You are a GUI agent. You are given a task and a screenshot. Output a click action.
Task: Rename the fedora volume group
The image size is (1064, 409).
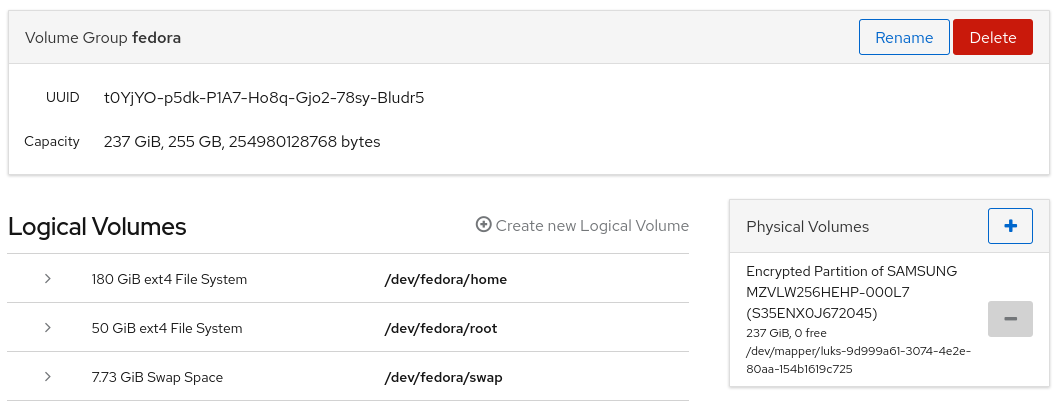[x=904, y=37]
